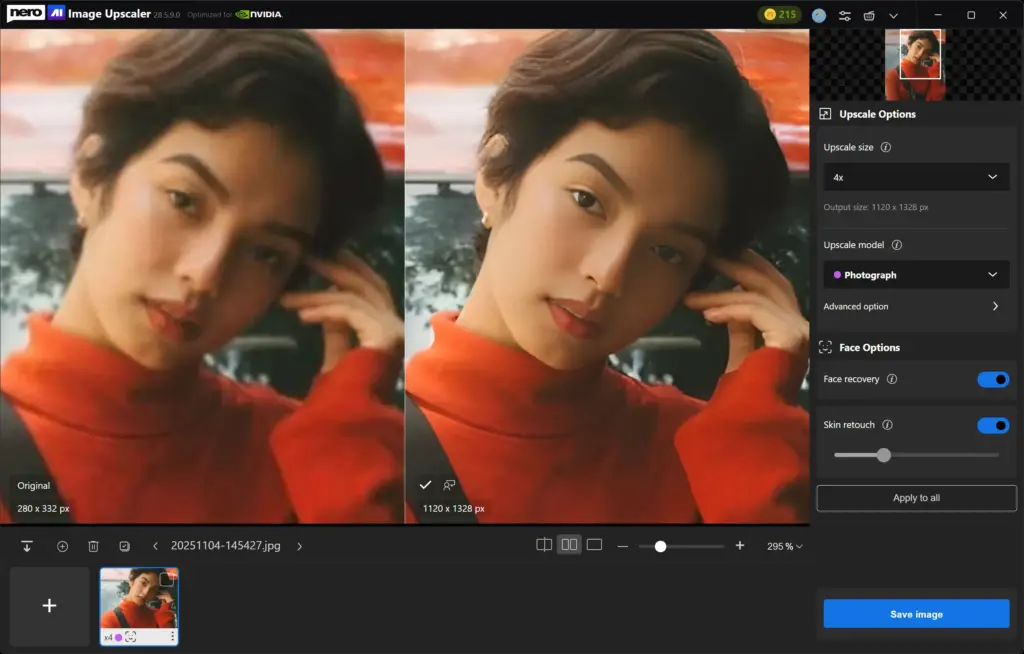
Task: Switch to single image view mode
Action: point(593,545)
